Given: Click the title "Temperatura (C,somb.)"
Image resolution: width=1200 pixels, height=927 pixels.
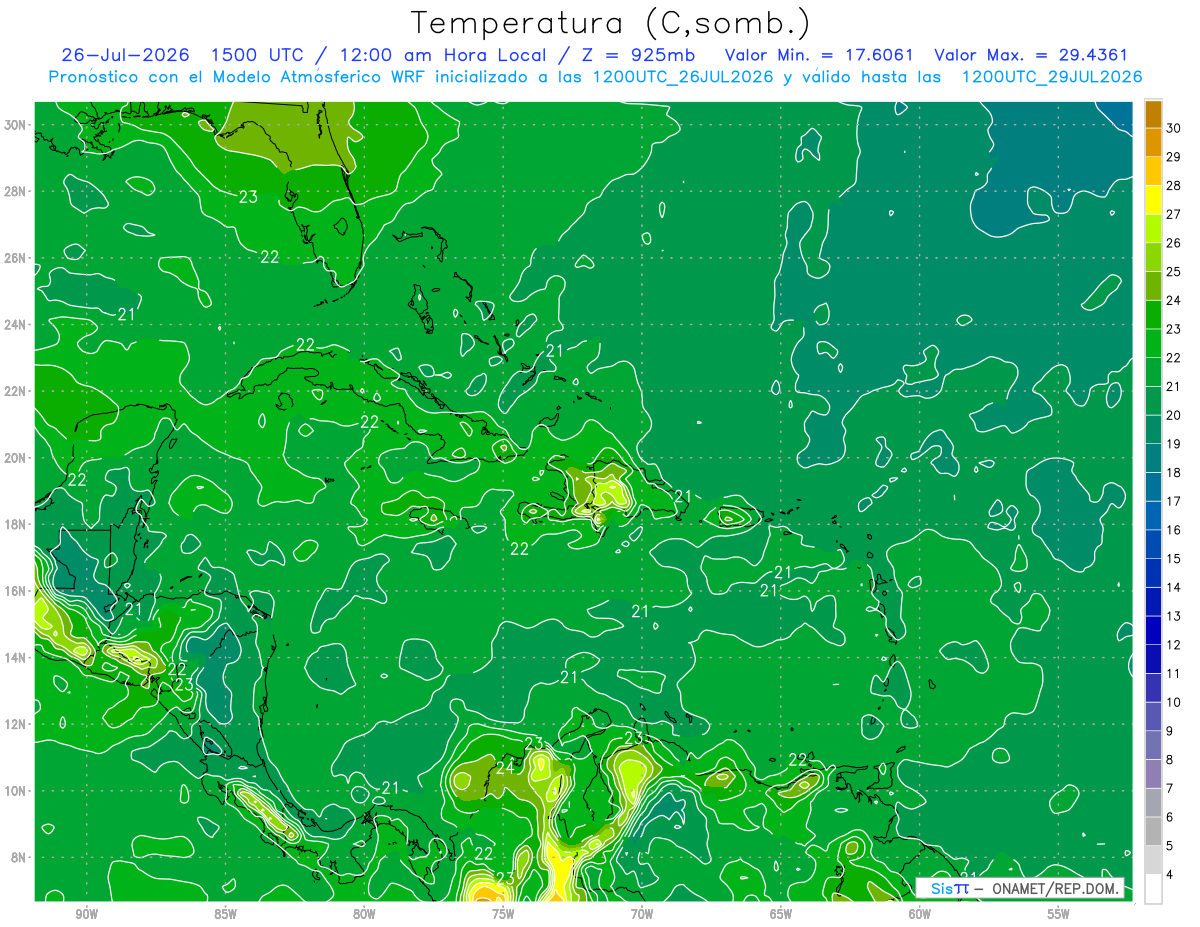Looking at the screenshot, I should [x=611, y=23].
